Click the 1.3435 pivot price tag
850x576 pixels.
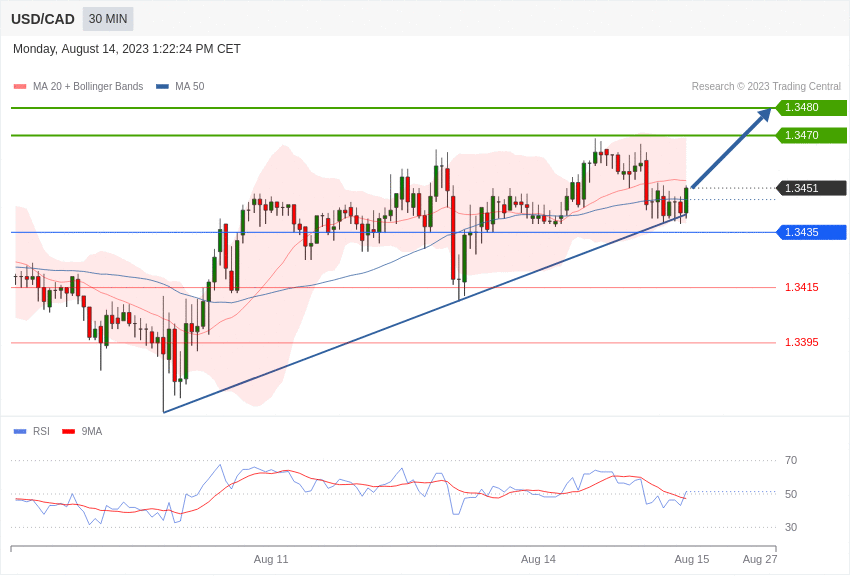tap(812, 232)
